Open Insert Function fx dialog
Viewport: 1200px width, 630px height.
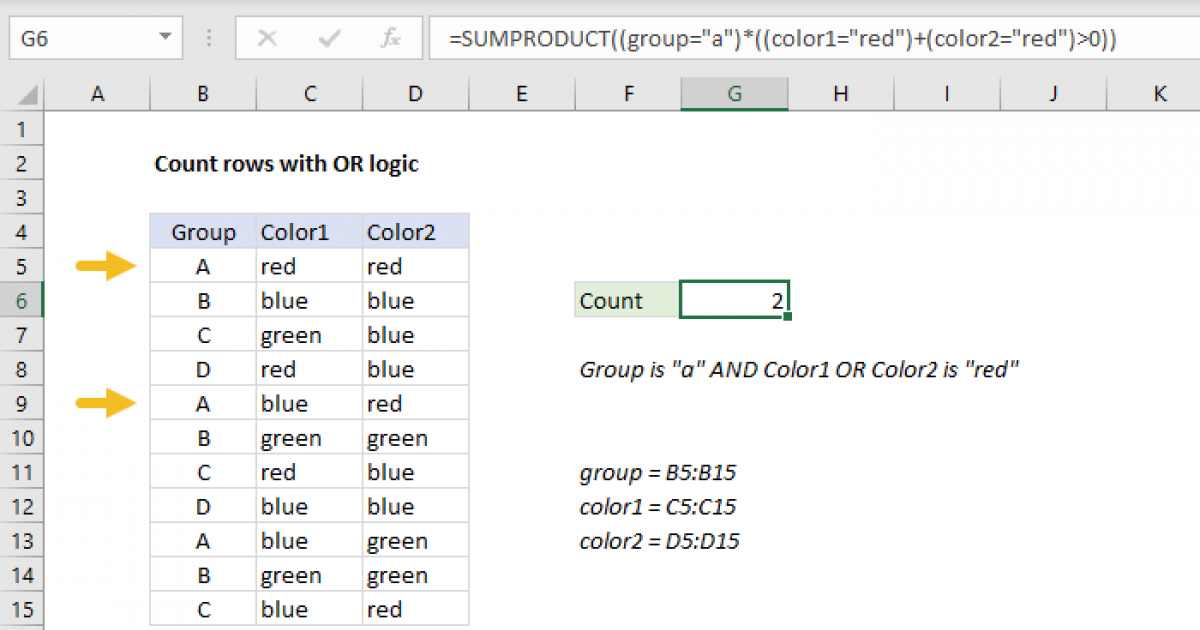tap(390, 39)
